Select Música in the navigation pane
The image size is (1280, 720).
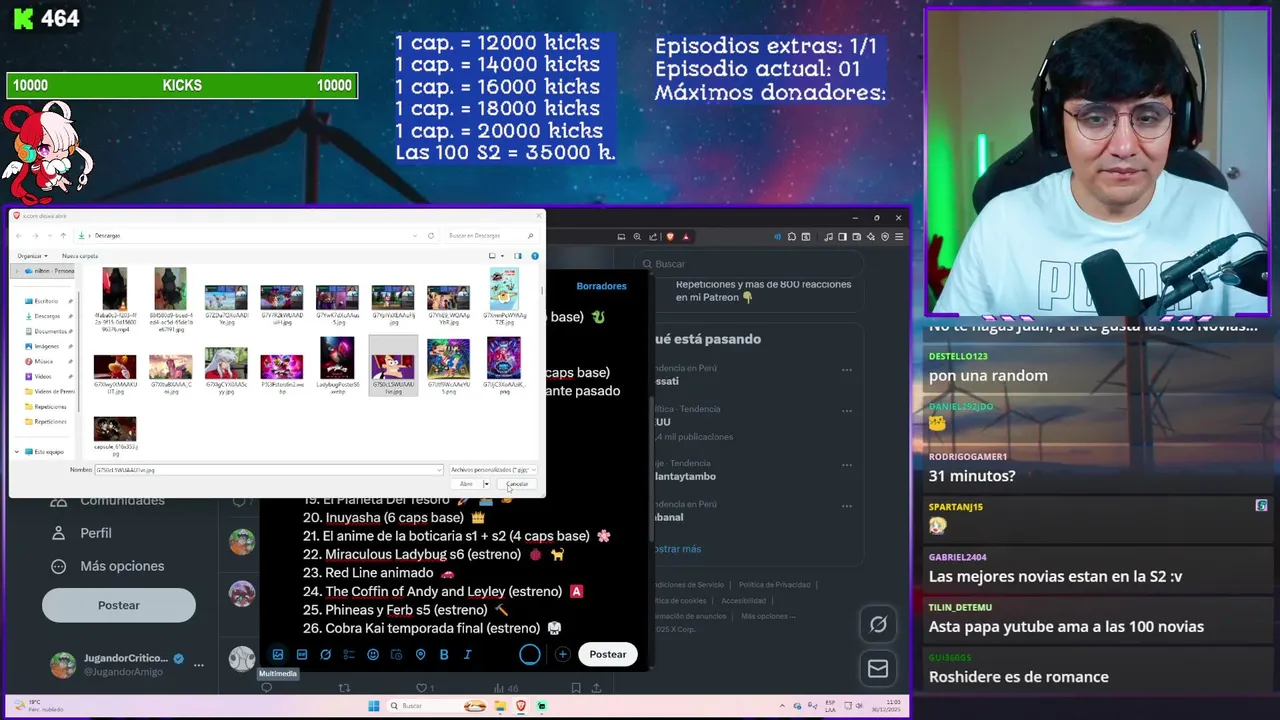pos(44,361)
